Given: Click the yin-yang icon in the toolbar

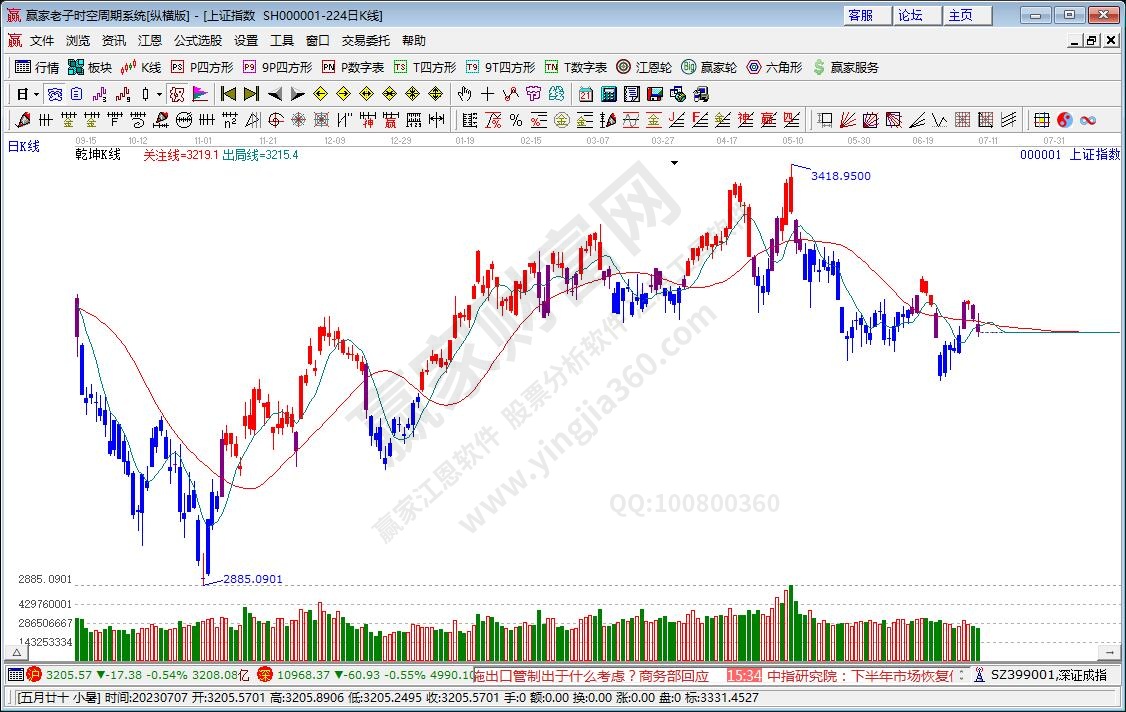Looking at the screenshot, I should coord(1065,120).
